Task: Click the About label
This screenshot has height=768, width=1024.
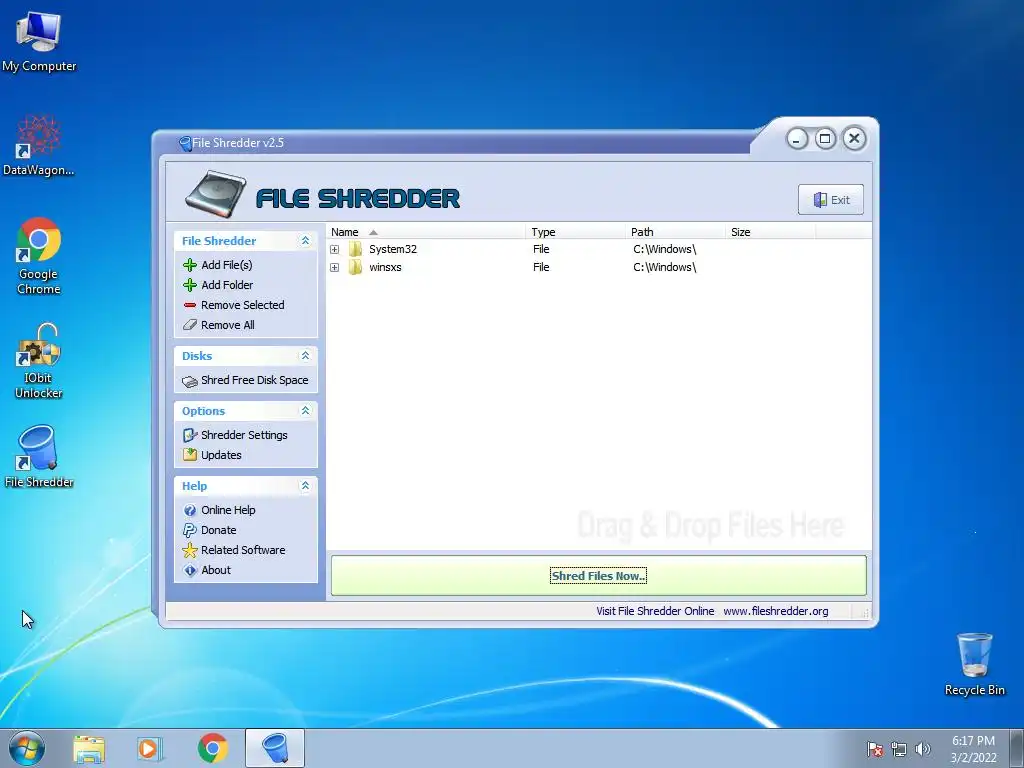Action: pyautogui.click(x=216, y=570)
